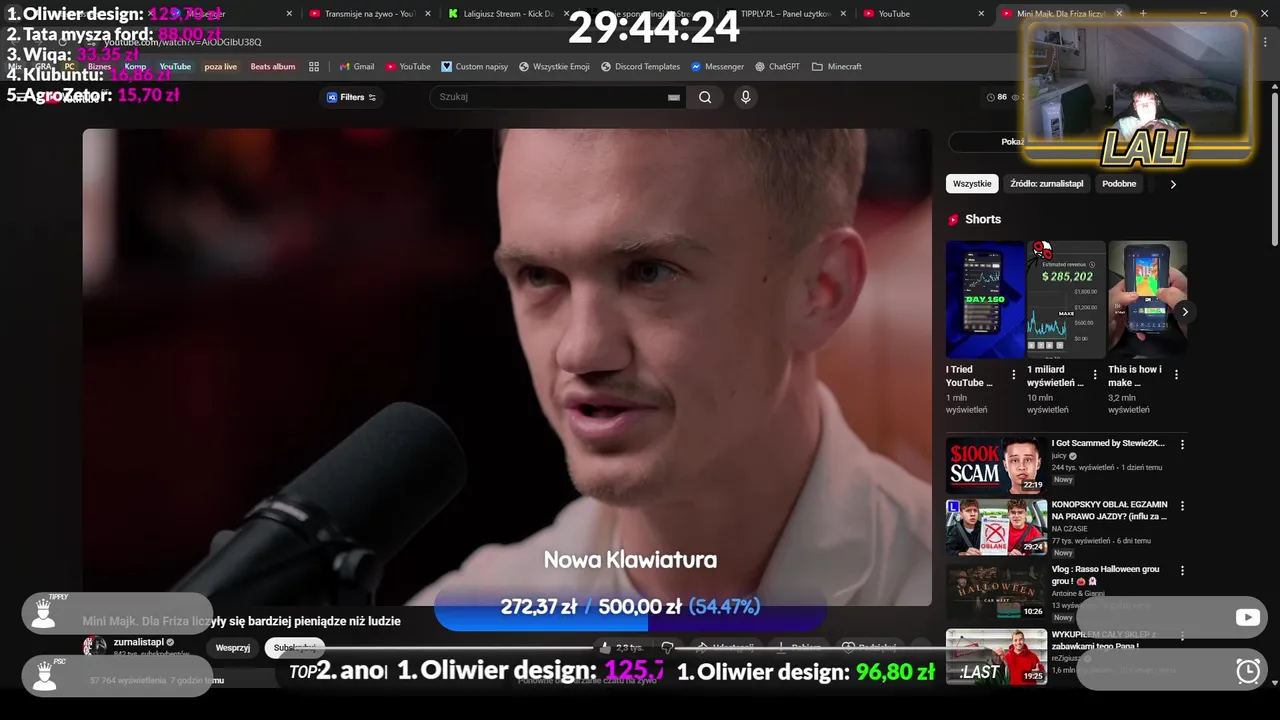This screenshot has height=720, width=1280.
Task: Open the YouTube bookmark next to Gmail
Action: [x=408, y=67]
